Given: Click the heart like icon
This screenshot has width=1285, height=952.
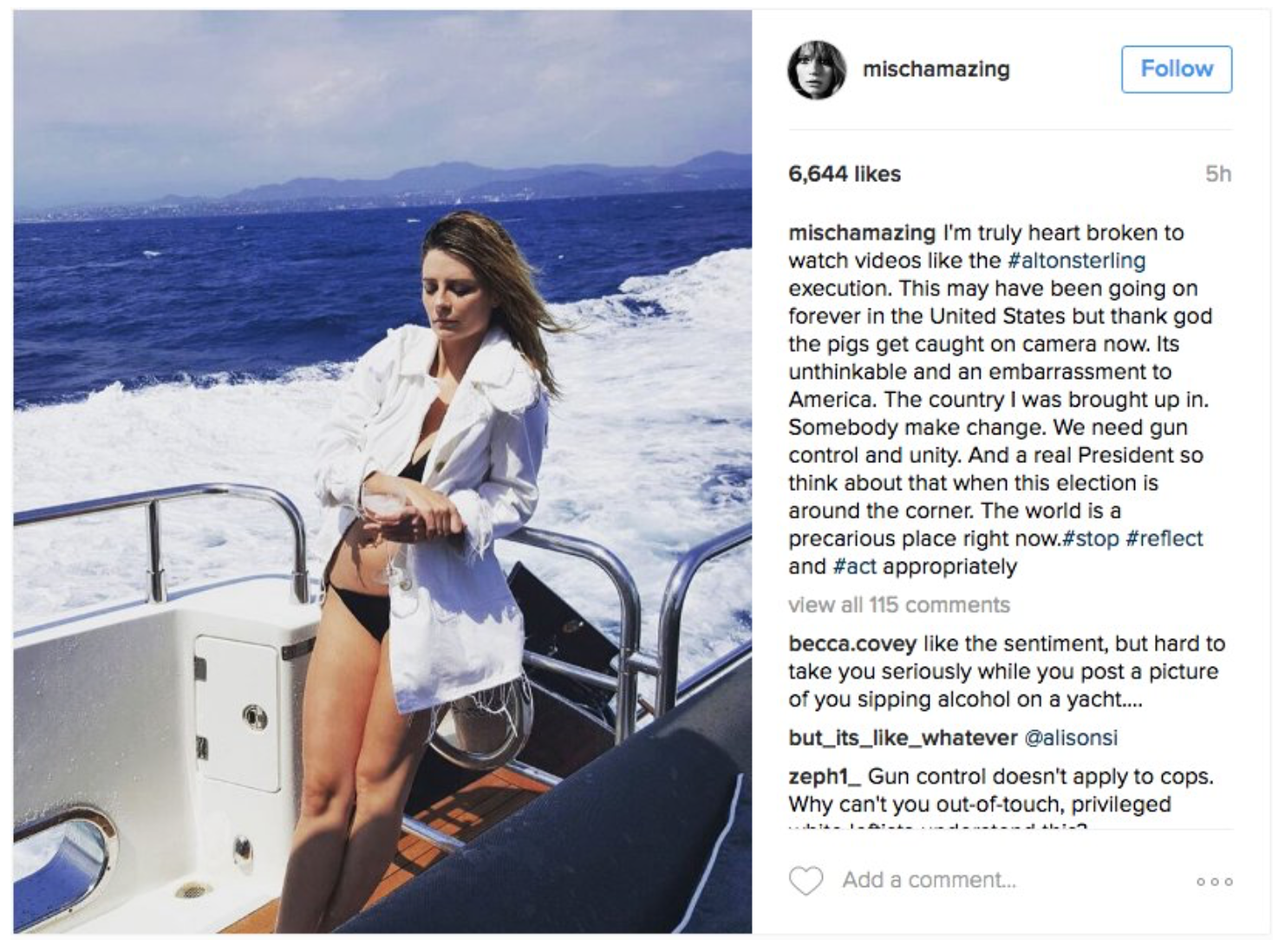Looking at the screenshot, I should [x=806, y=881].
